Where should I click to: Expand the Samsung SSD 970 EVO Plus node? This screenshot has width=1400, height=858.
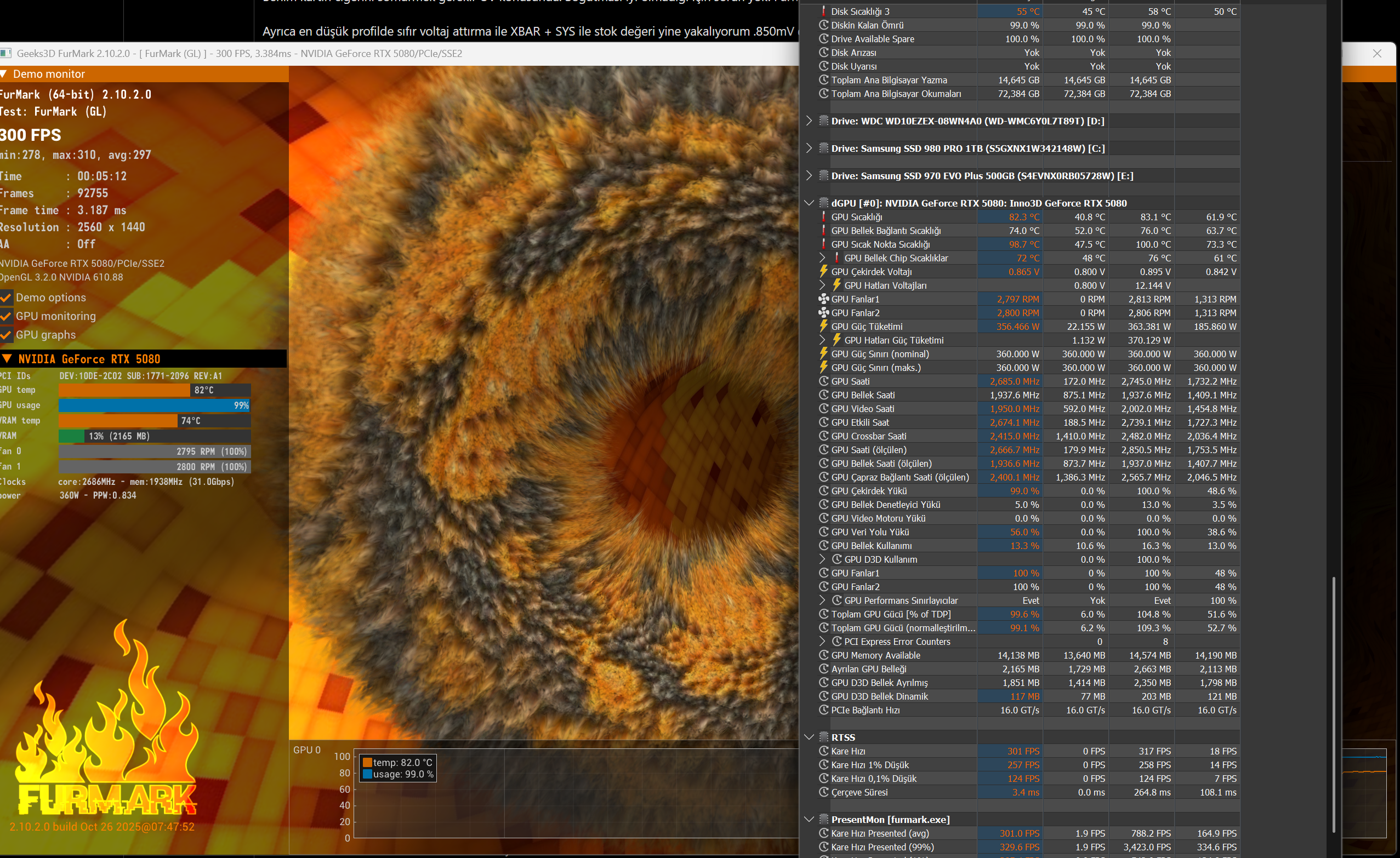click(809, 175)
